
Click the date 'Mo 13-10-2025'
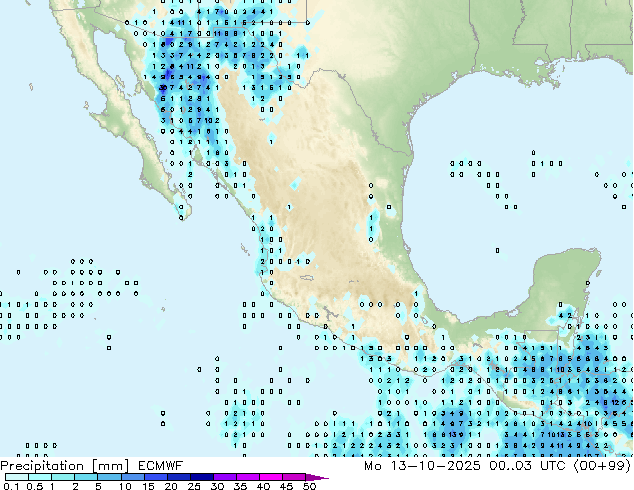[x=422, y=466]
